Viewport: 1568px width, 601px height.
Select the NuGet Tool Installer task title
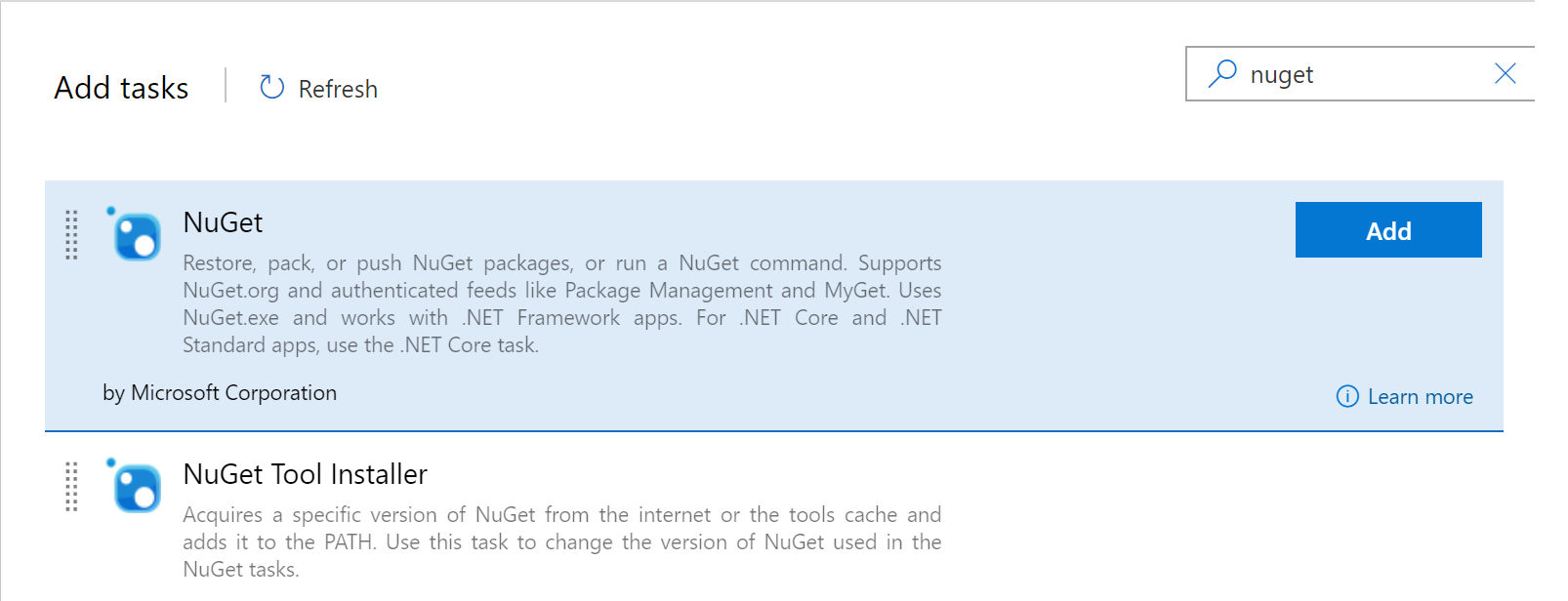pyautogui.click(x=305, y=474)
